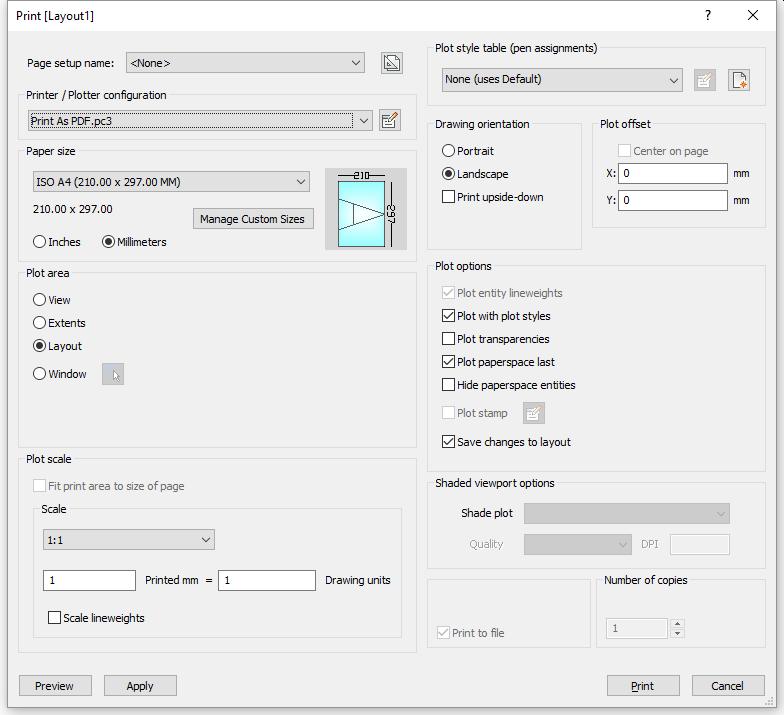
Task: Click the X plot offset input field
Action: click(673, 173)
